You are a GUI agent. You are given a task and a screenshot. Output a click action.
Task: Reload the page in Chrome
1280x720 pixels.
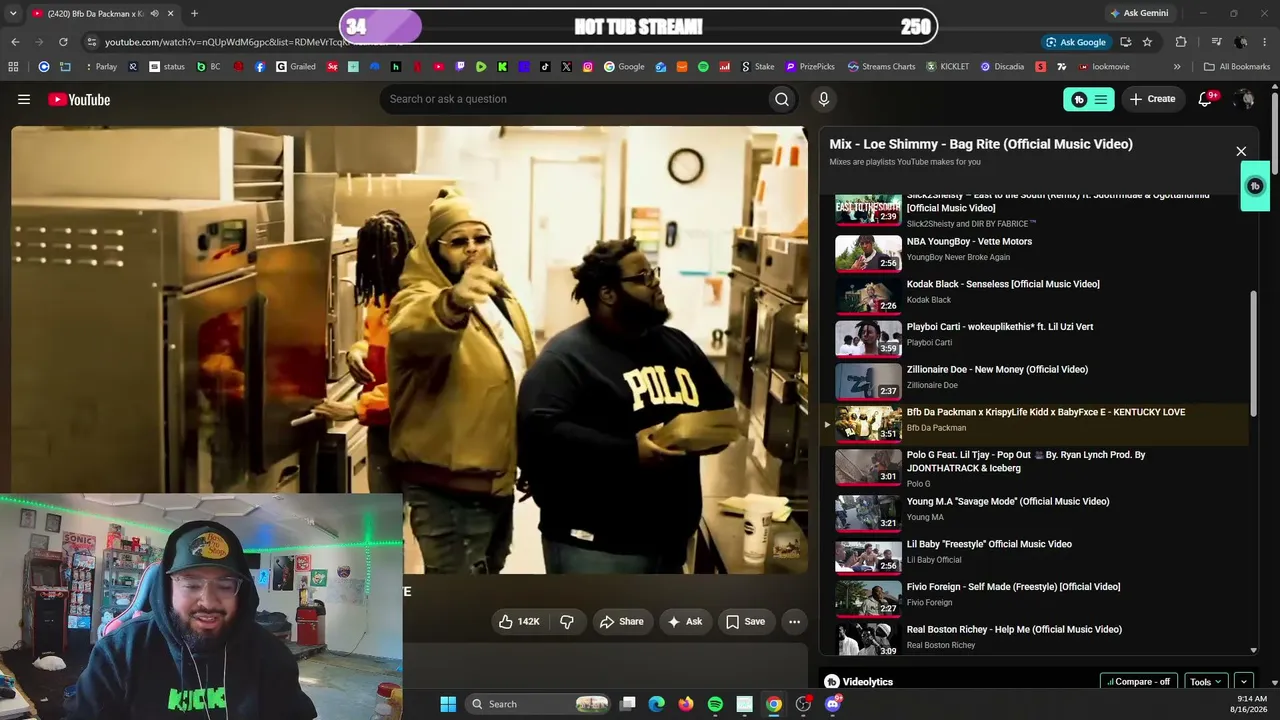tap(63, 42)
